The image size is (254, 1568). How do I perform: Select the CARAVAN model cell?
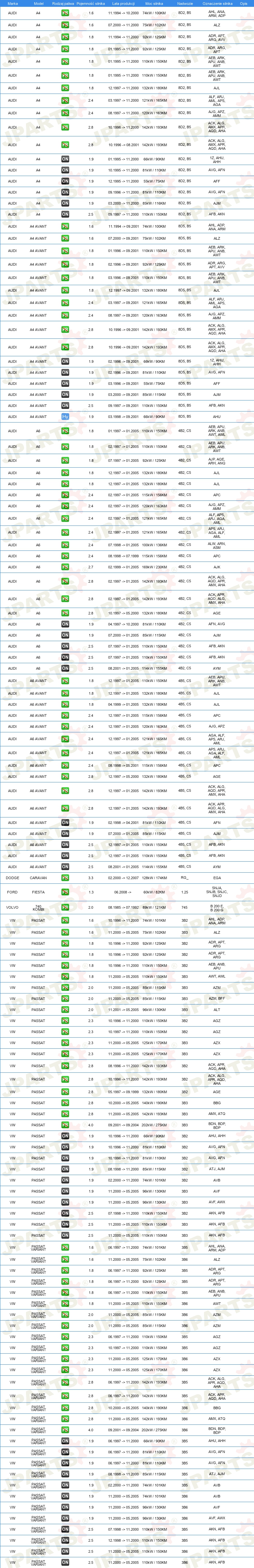coord(38,879)
